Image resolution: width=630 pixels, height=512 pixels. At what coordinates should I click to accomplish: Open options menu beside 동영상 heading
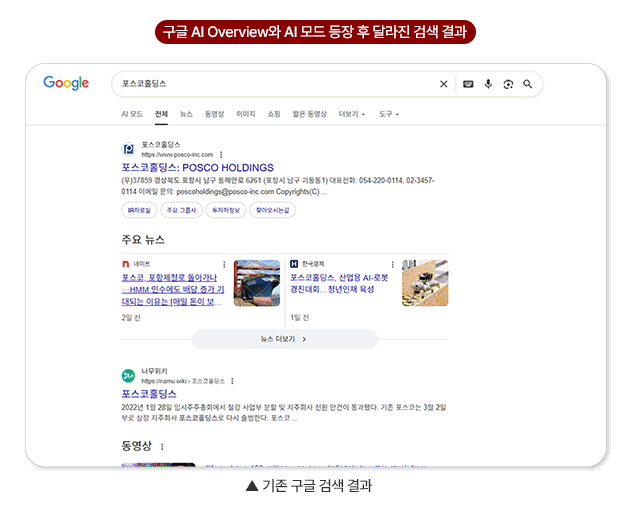162,446
